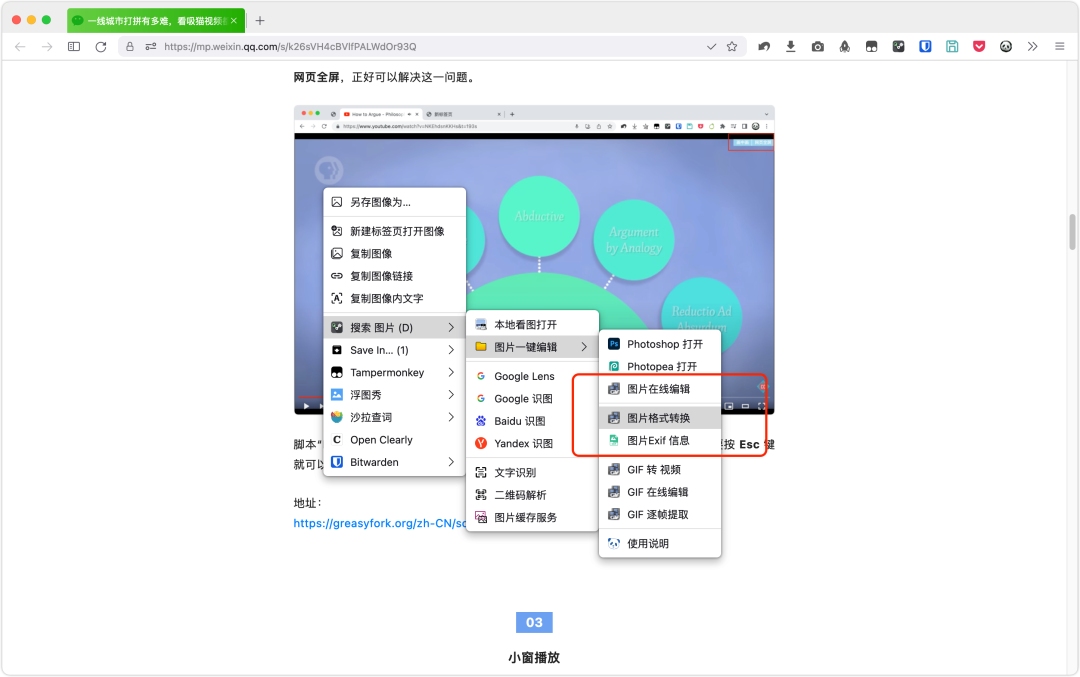The height and width of the screenshot is (677, 1080).
Task: Select 复制图像 in the context menu
Action: [x=395, y=253]
